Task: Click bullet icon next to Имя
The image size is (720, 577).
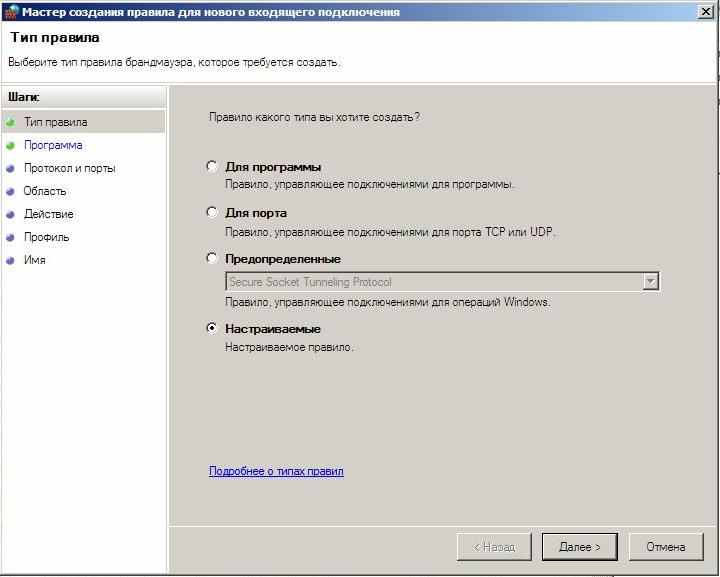Action: pyautogui.click(x=11, y=260)
